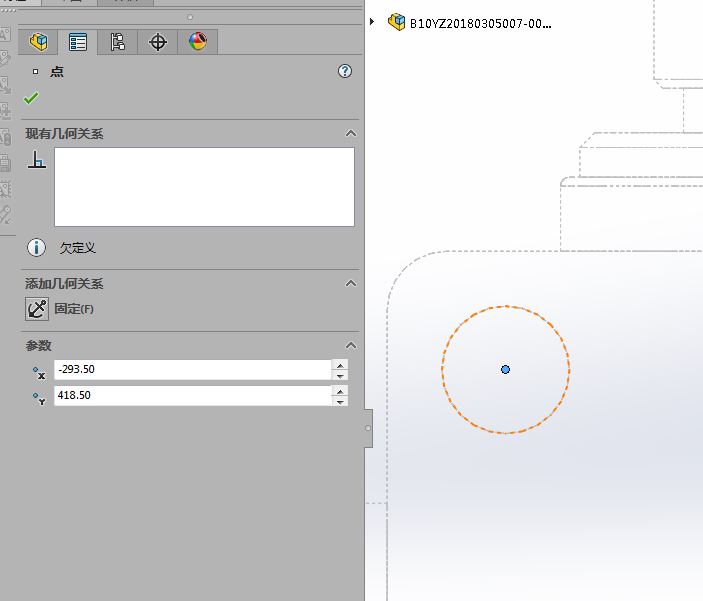703x601 pixels.
Task: Click the green checkmark to confirm point
Action: pyautogui.click(x=32, y=98)
